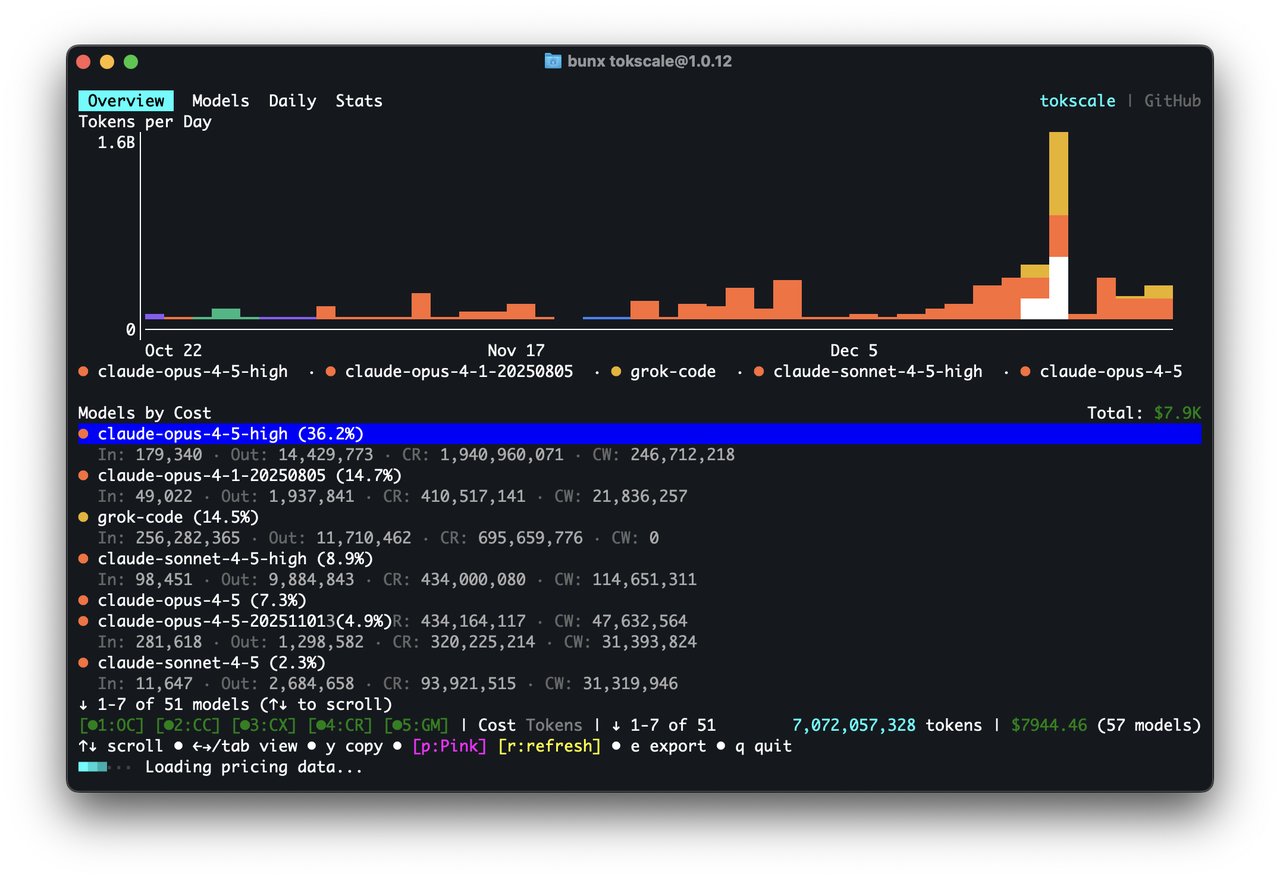Click the folder icon in the title bar
Screen dimensions: 1280x880
pyautogui.click(x=552, y=61)
